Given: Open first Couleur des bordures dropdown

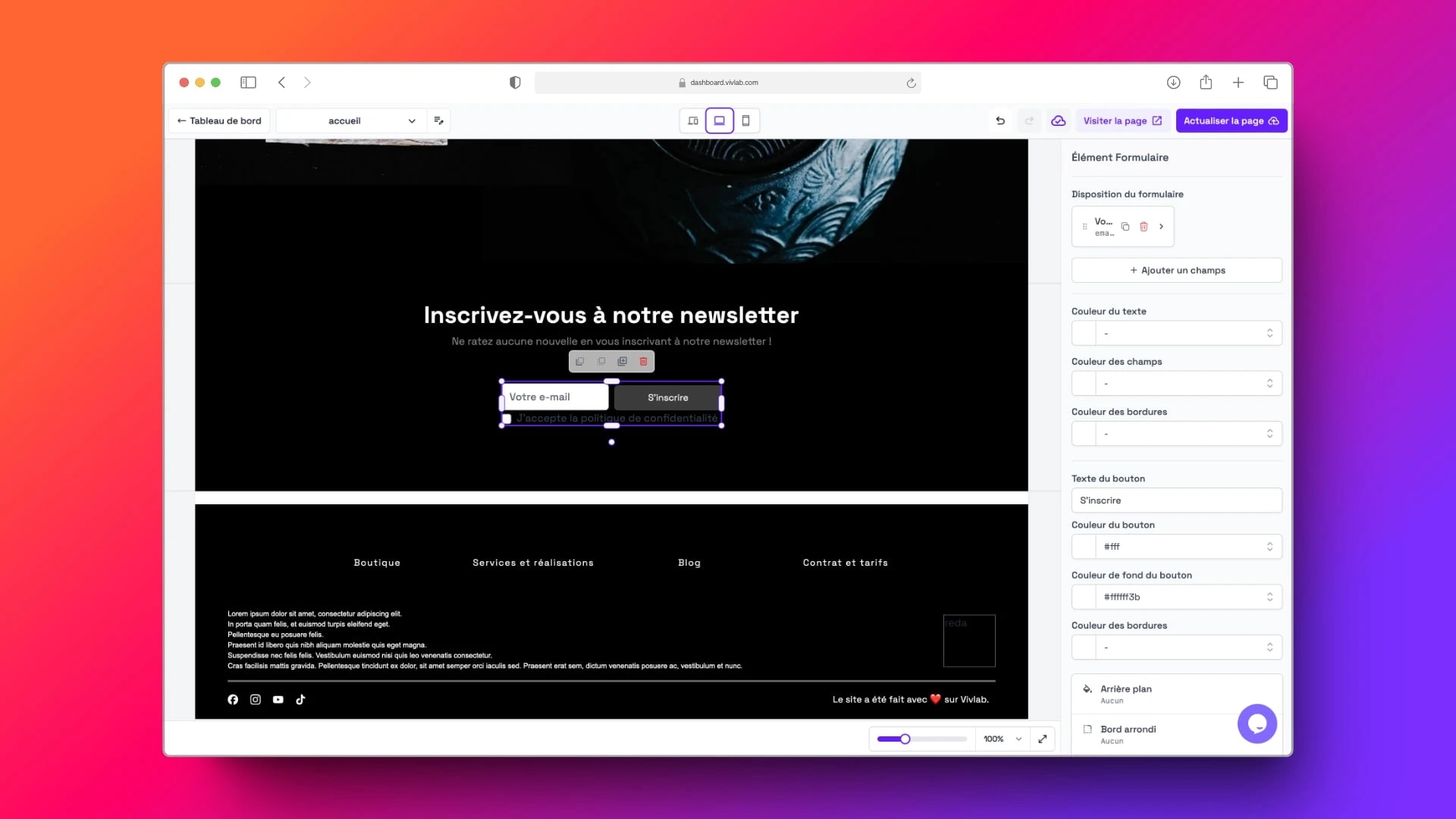Looking at the screenshot, I should [x=1188, y=434].
